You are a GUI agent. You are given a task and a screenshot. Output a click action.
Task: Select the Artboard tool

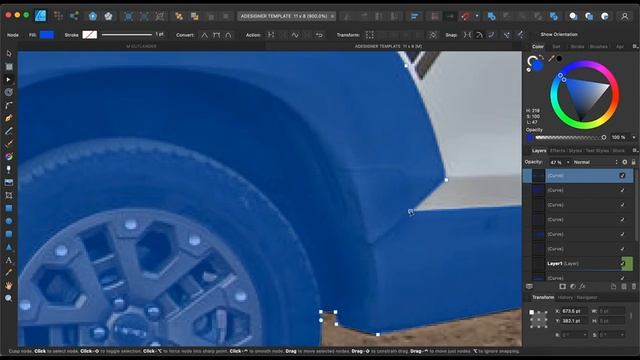point(9,67)
